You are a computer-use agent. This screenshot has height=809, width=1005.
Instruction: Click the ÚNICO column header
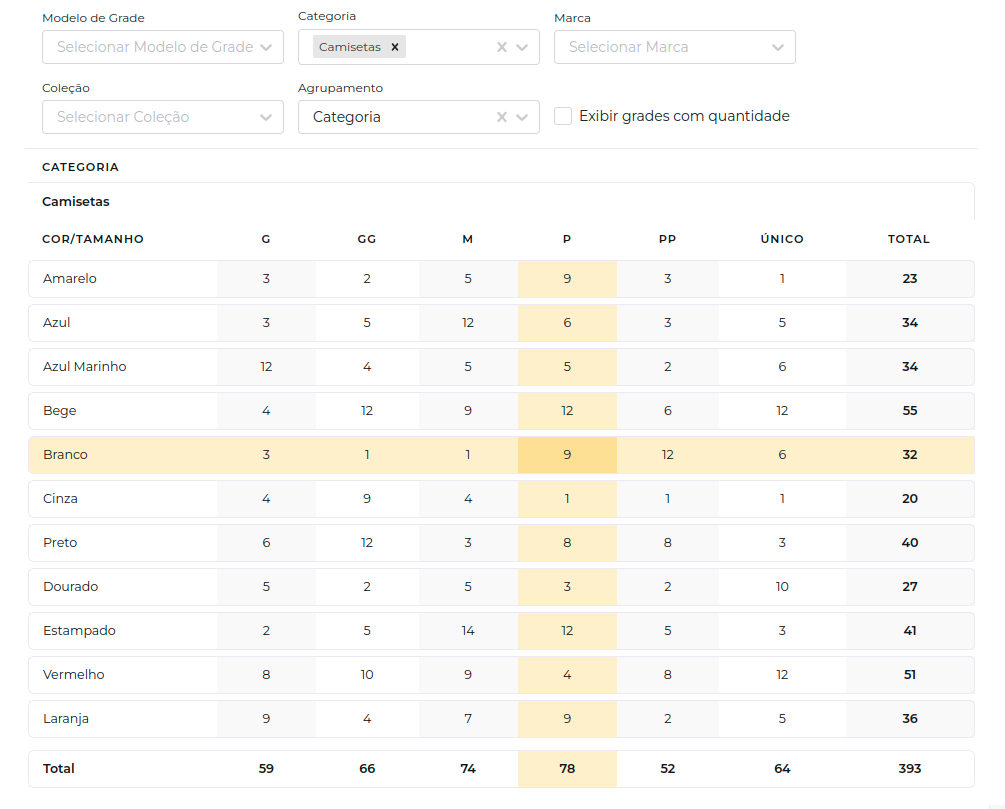(x=781, y=239)
